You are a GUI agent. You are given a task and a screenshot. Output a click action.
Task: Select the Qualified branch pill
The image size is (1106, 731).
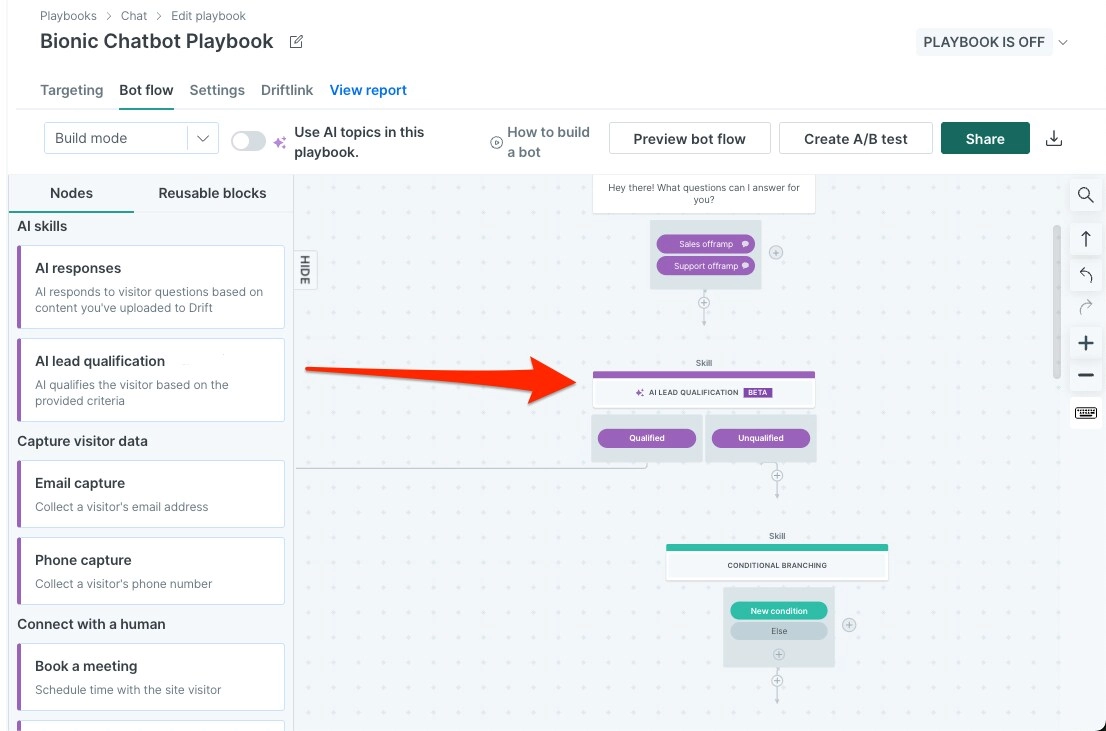647,438
